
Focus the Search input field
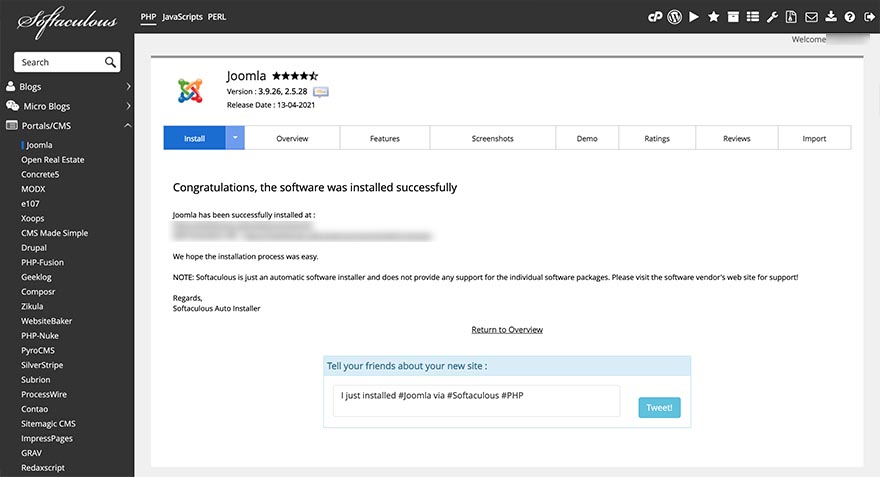coord(59,62)
